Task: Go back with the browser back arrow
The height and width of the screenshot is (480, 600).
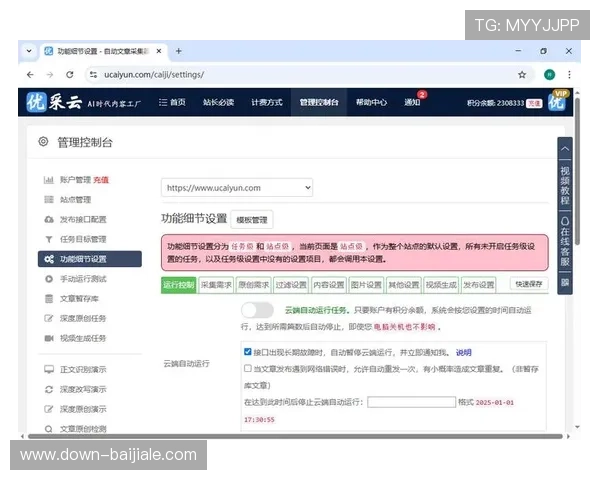Action: pos(30,75)
